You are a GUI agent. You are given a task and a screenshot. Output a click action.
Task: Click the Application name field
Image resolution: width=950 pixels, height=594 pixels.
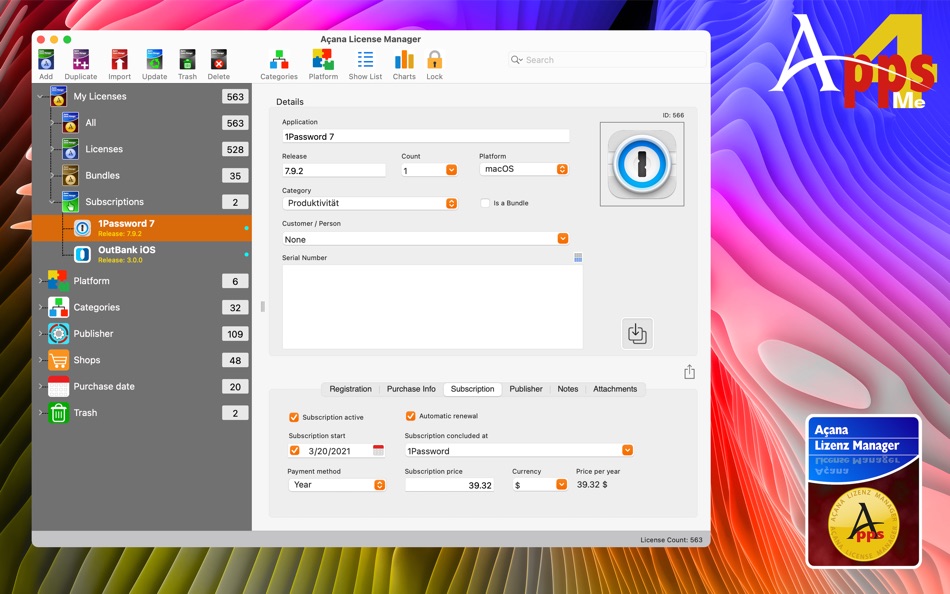point(425,136)
